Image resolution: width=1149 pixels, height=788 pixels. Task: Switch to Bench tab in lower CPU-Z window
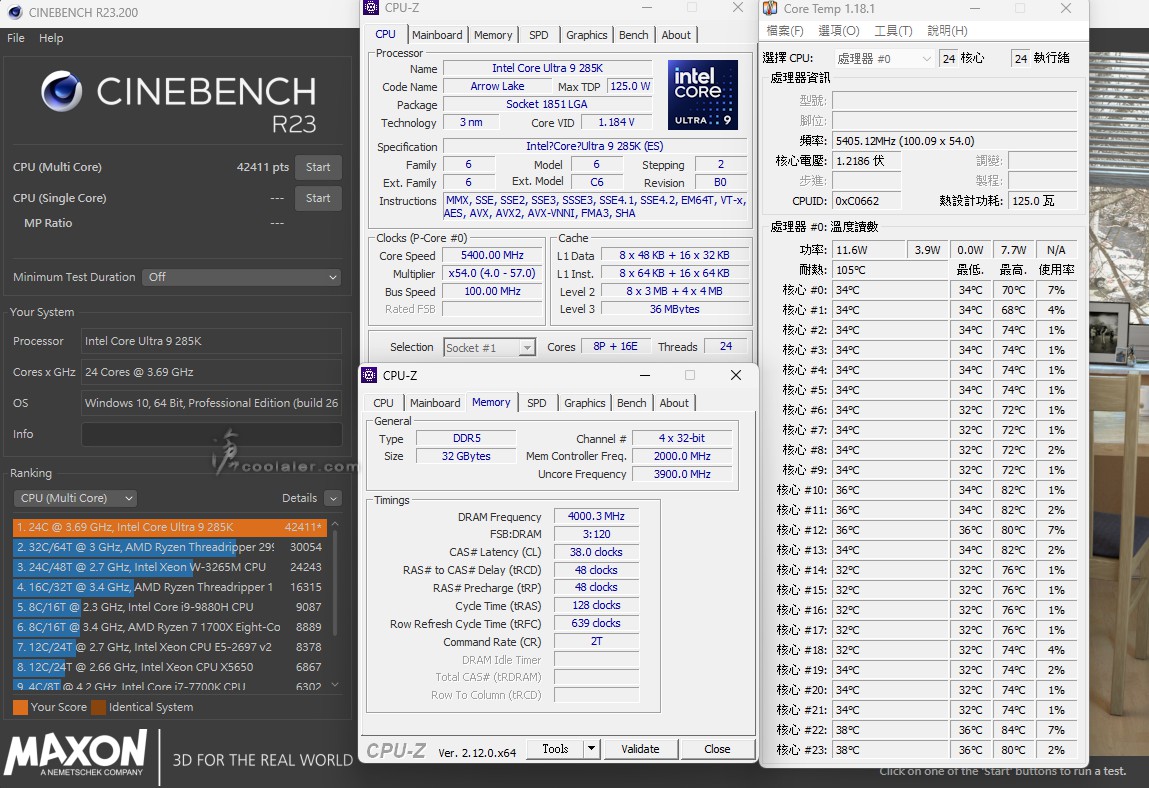click(632, 402)
